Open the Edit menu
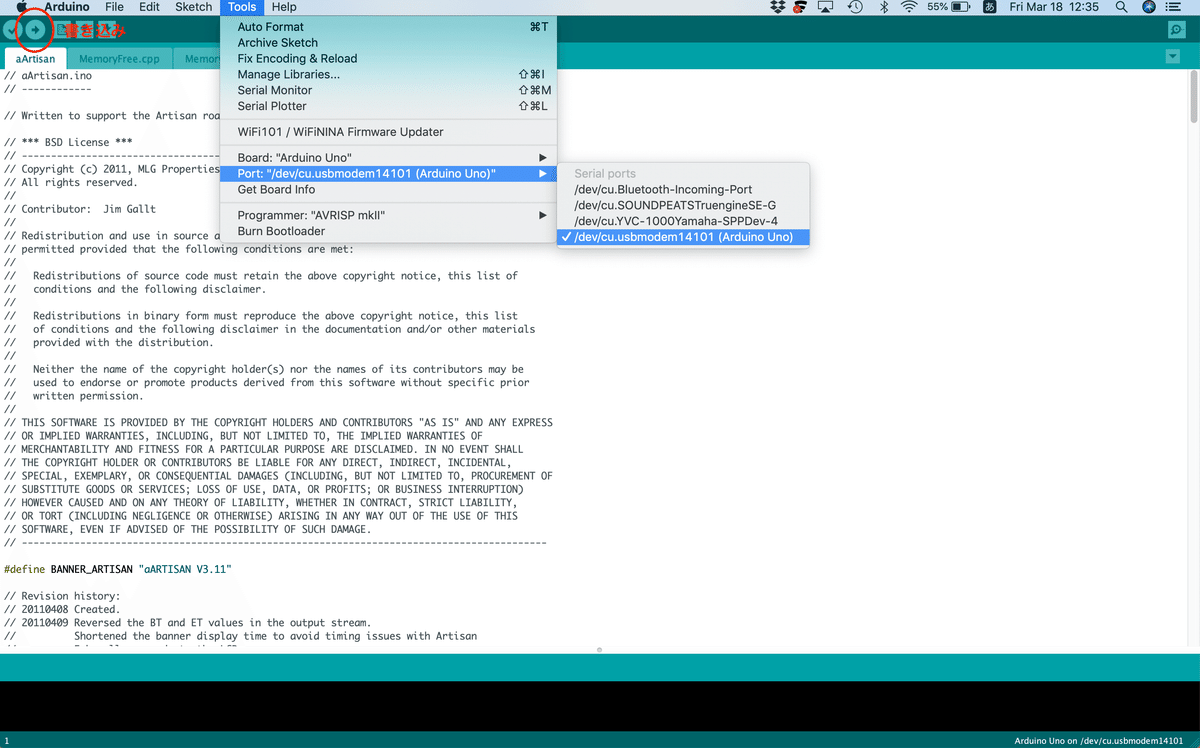The height and width of the screenshot is (748, 1200). coord(150,7)
